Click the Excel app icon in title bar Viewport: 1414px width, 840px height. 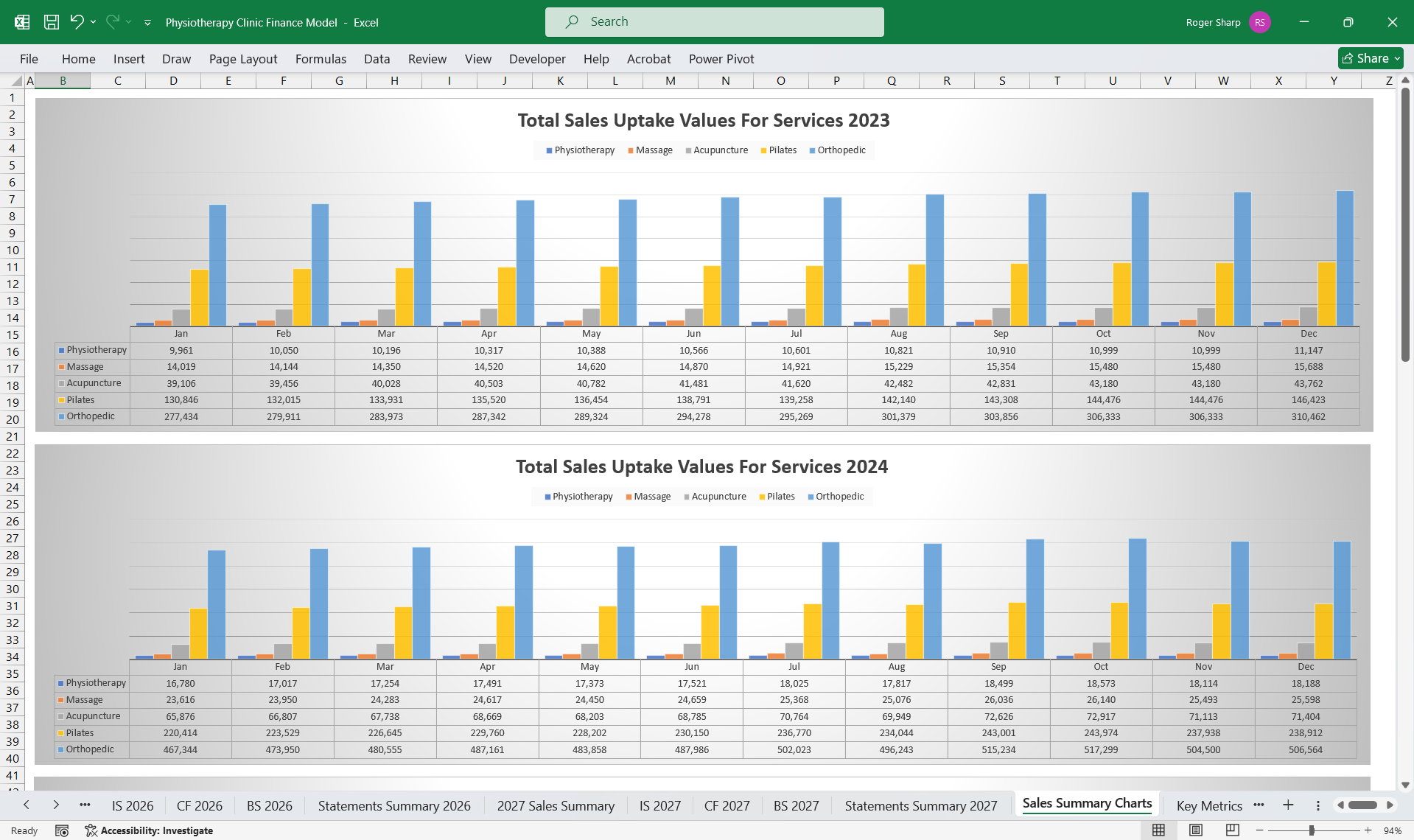(x=22, y=22)
